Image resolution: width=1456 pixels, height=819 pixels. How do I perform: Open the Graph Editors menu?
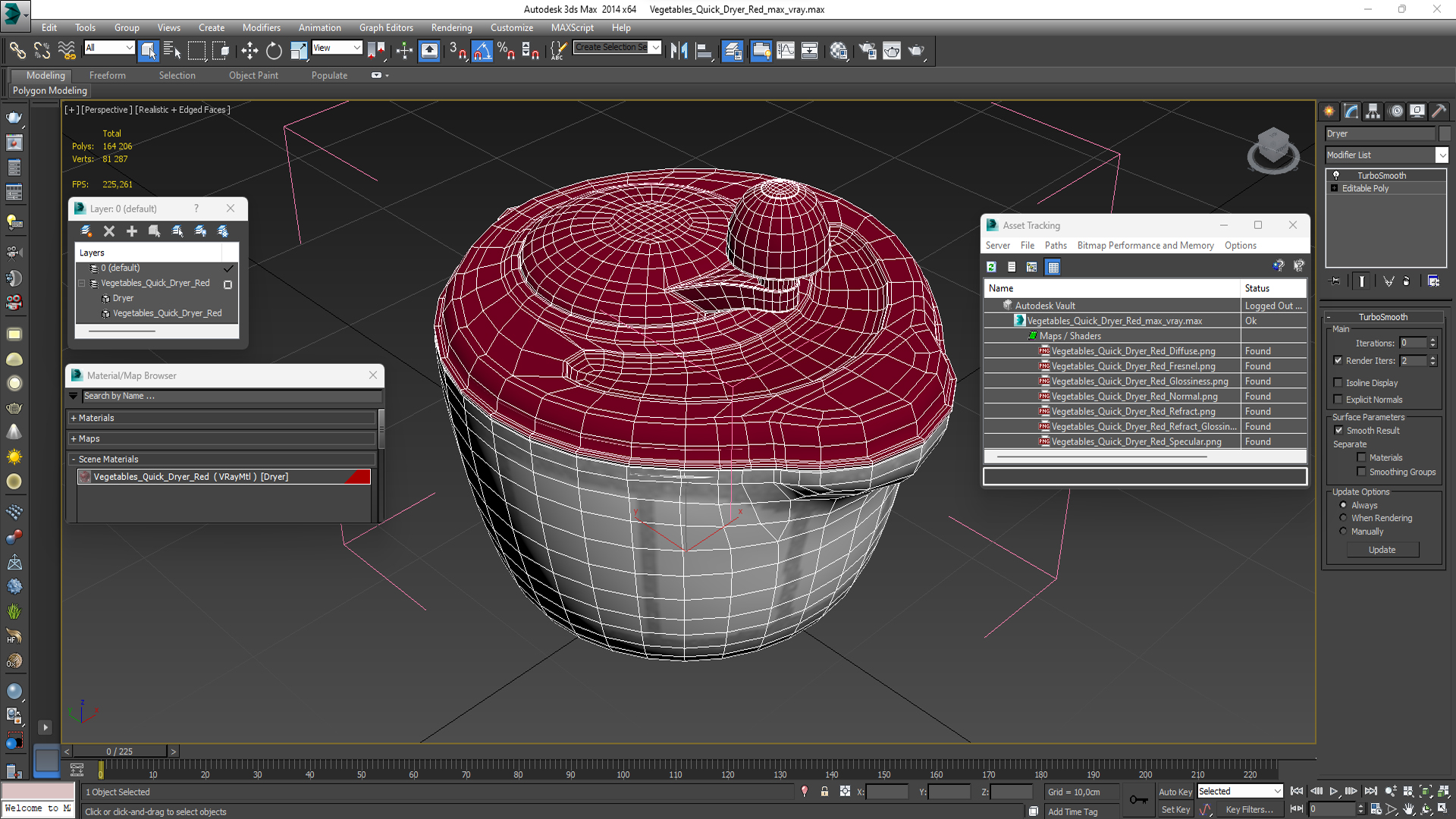[386, 27]
